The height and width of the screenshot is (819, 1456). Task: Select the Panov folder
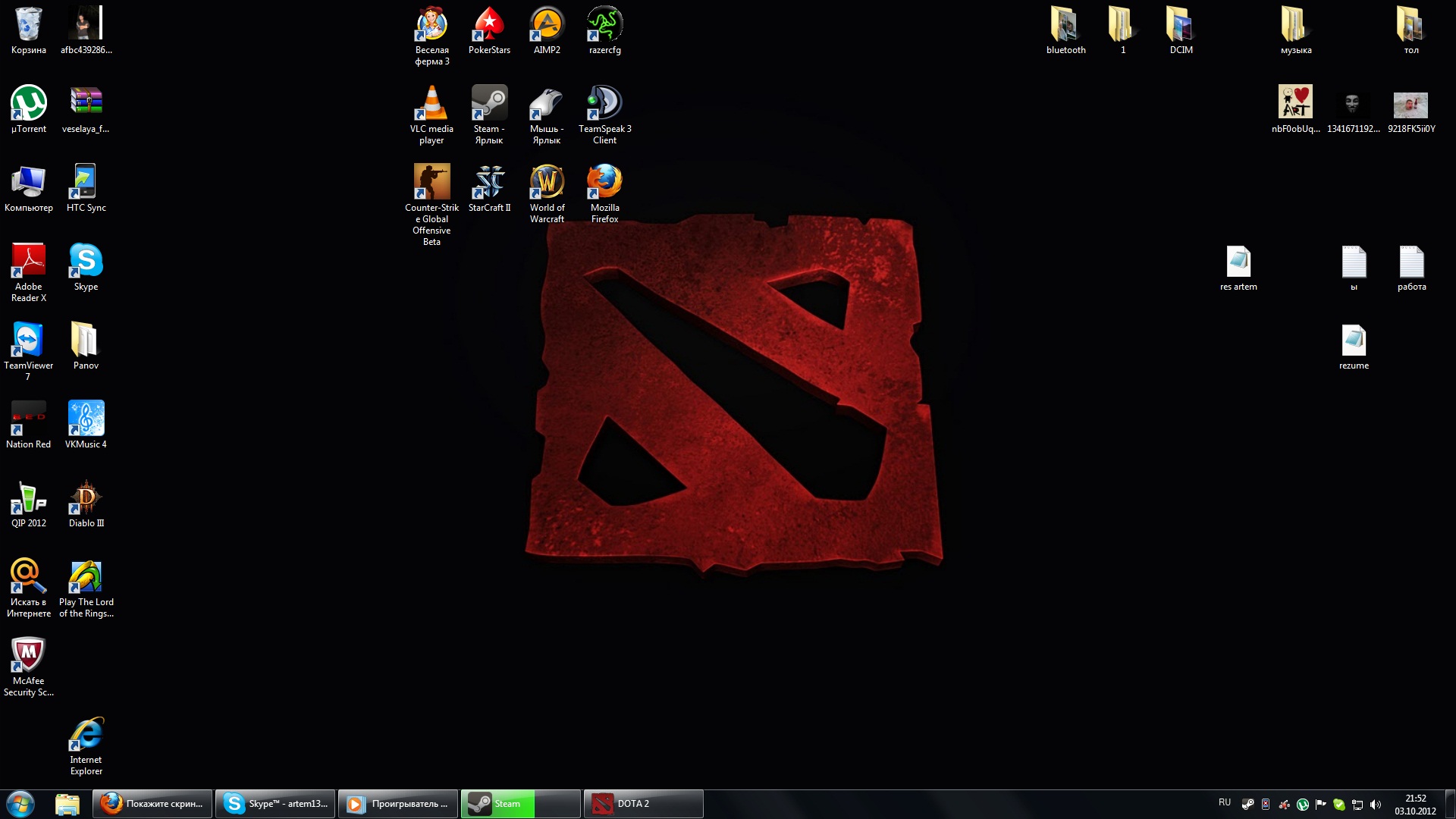point(86,346)
